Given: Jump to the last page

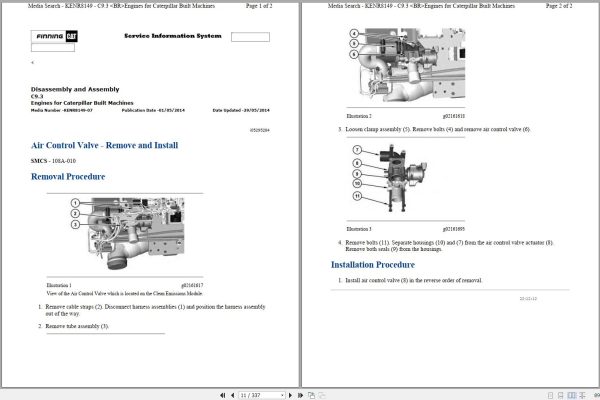Looking at the screenshot, I should (x=300, y=395).
